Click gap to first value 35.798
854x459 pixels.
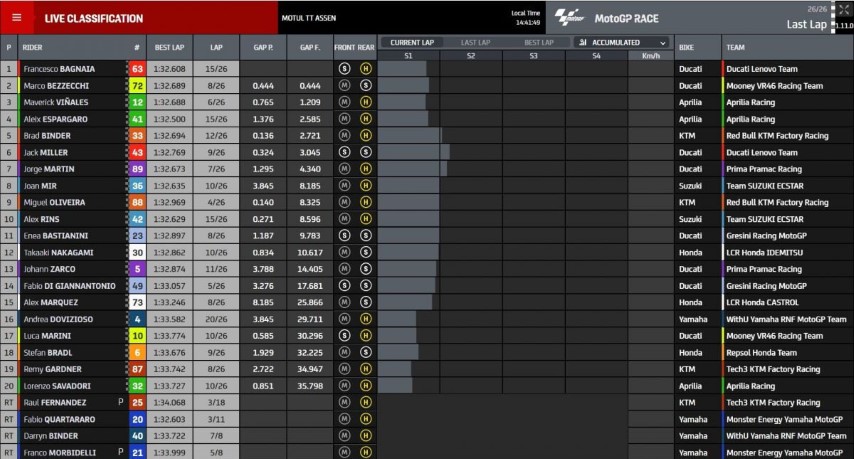point(310,385)
